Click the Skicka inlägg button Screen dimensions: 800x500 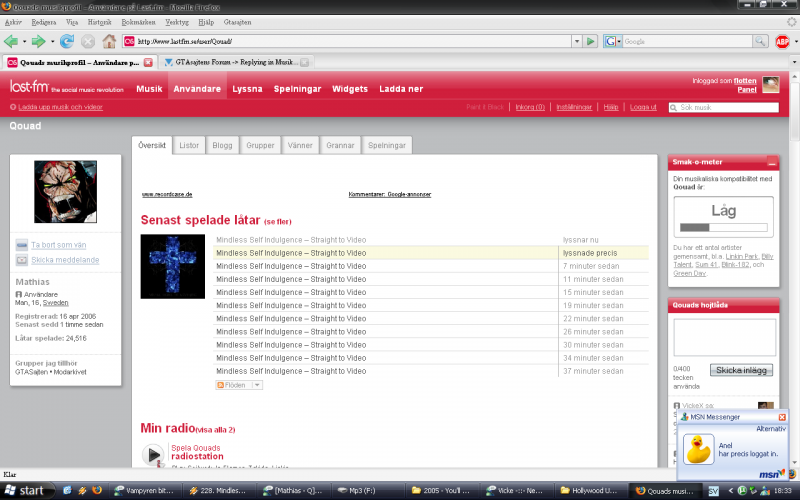click(x=741, y=370)
